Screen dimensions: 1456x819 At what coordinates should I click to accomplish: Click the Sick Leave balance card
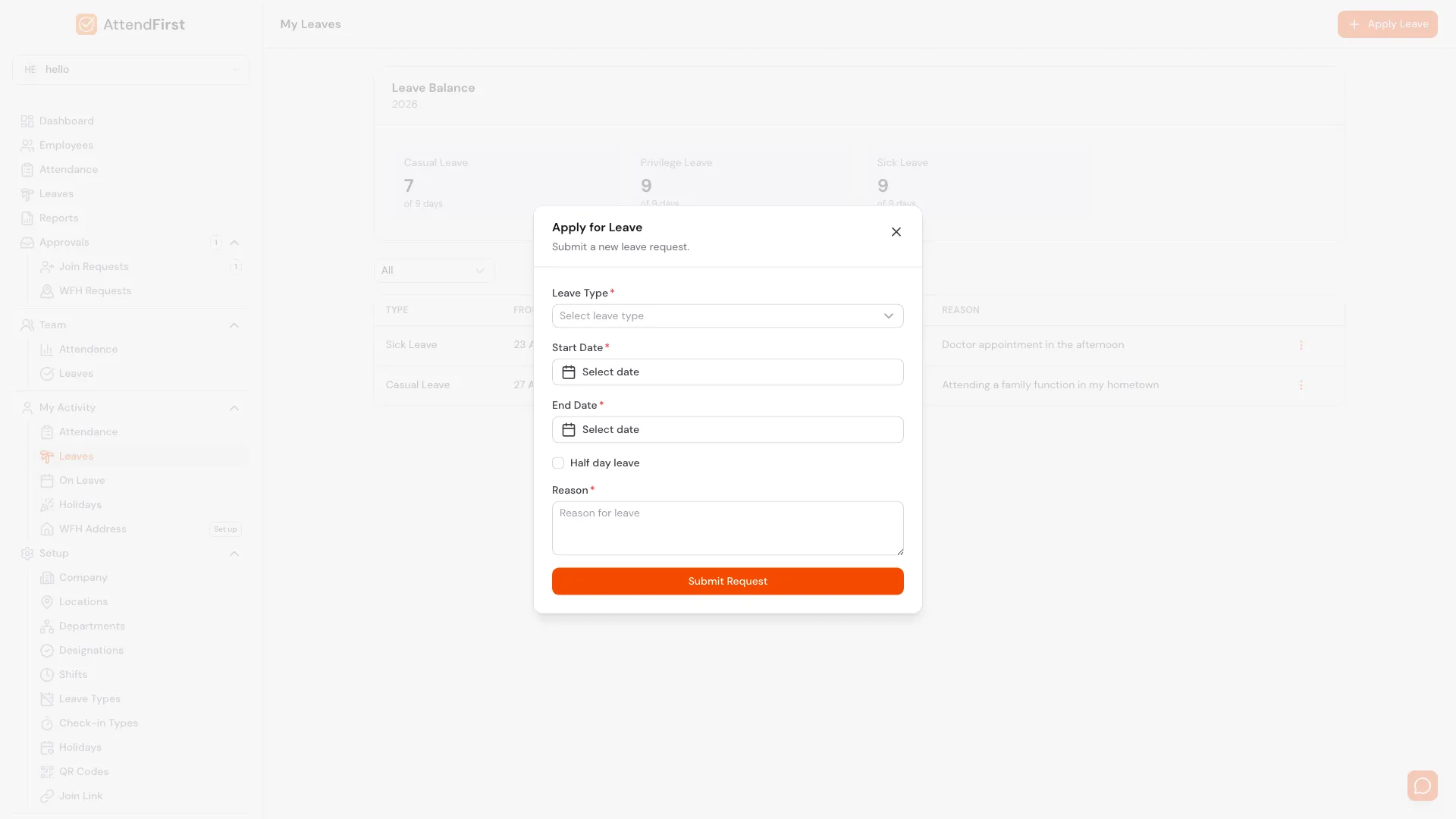click(977, 184)
